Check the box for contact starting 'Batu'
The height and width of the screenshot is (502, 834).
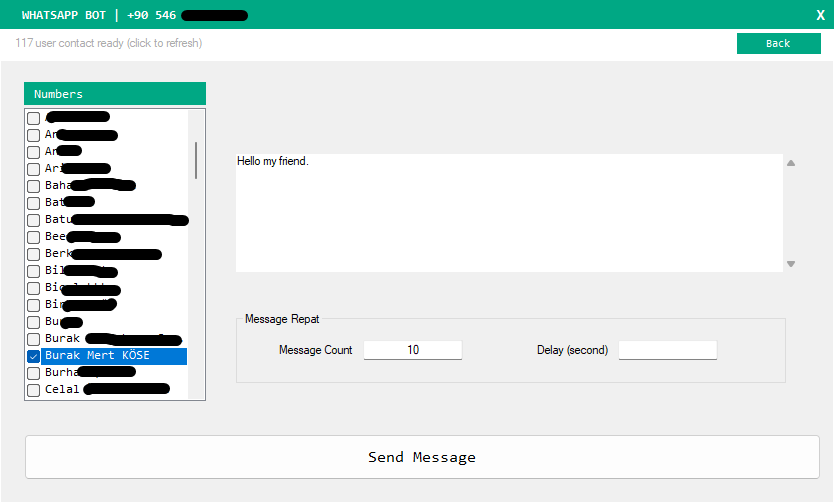34,220
